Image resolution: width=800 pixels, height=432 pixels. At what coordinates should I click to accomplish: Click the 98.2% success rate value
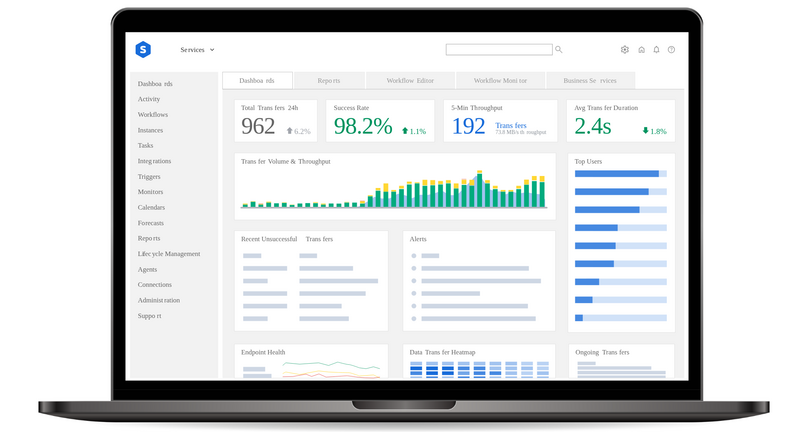pos(363,126)
